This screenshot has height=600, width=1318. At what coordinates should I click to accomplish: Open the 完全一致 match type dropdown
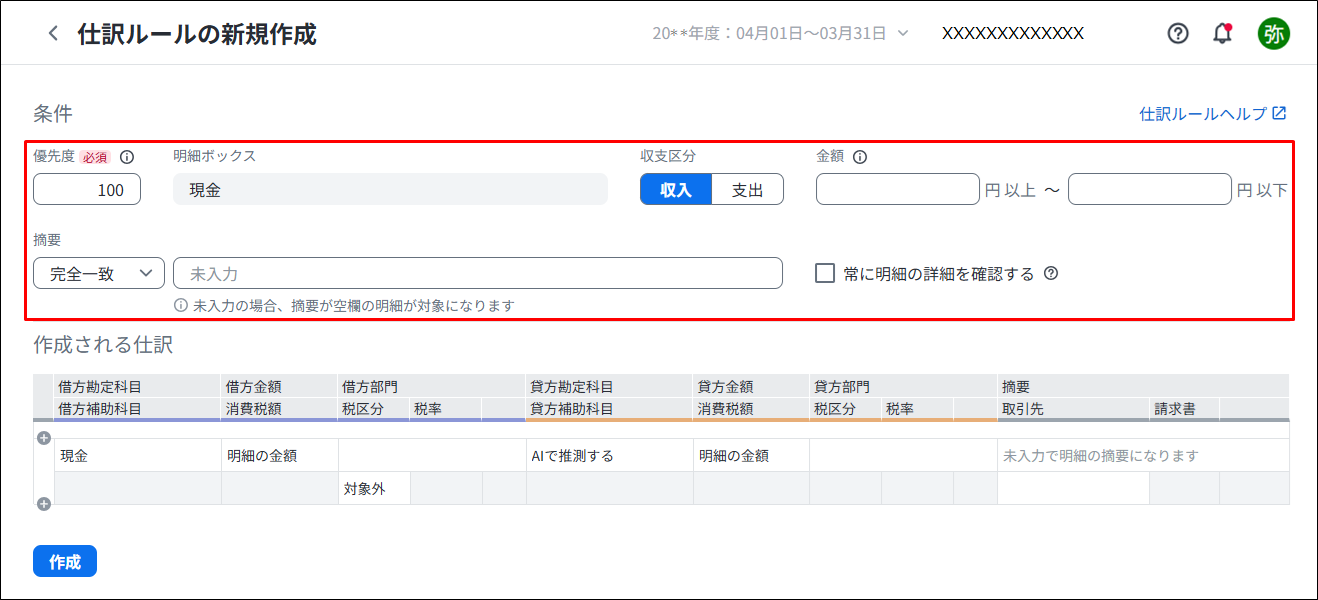tap(98, 273)
